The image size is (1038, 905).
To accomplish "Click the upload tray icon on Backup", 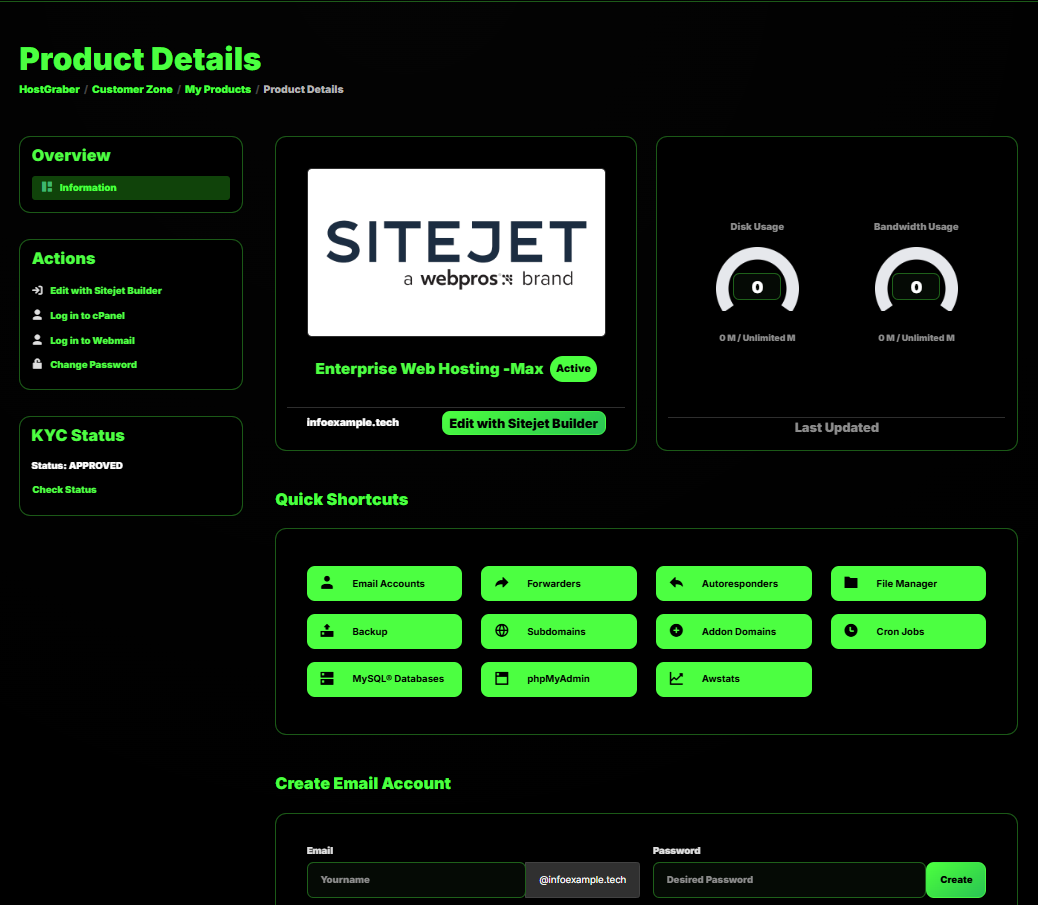I will pyautogui.click(x=327, y=630).
